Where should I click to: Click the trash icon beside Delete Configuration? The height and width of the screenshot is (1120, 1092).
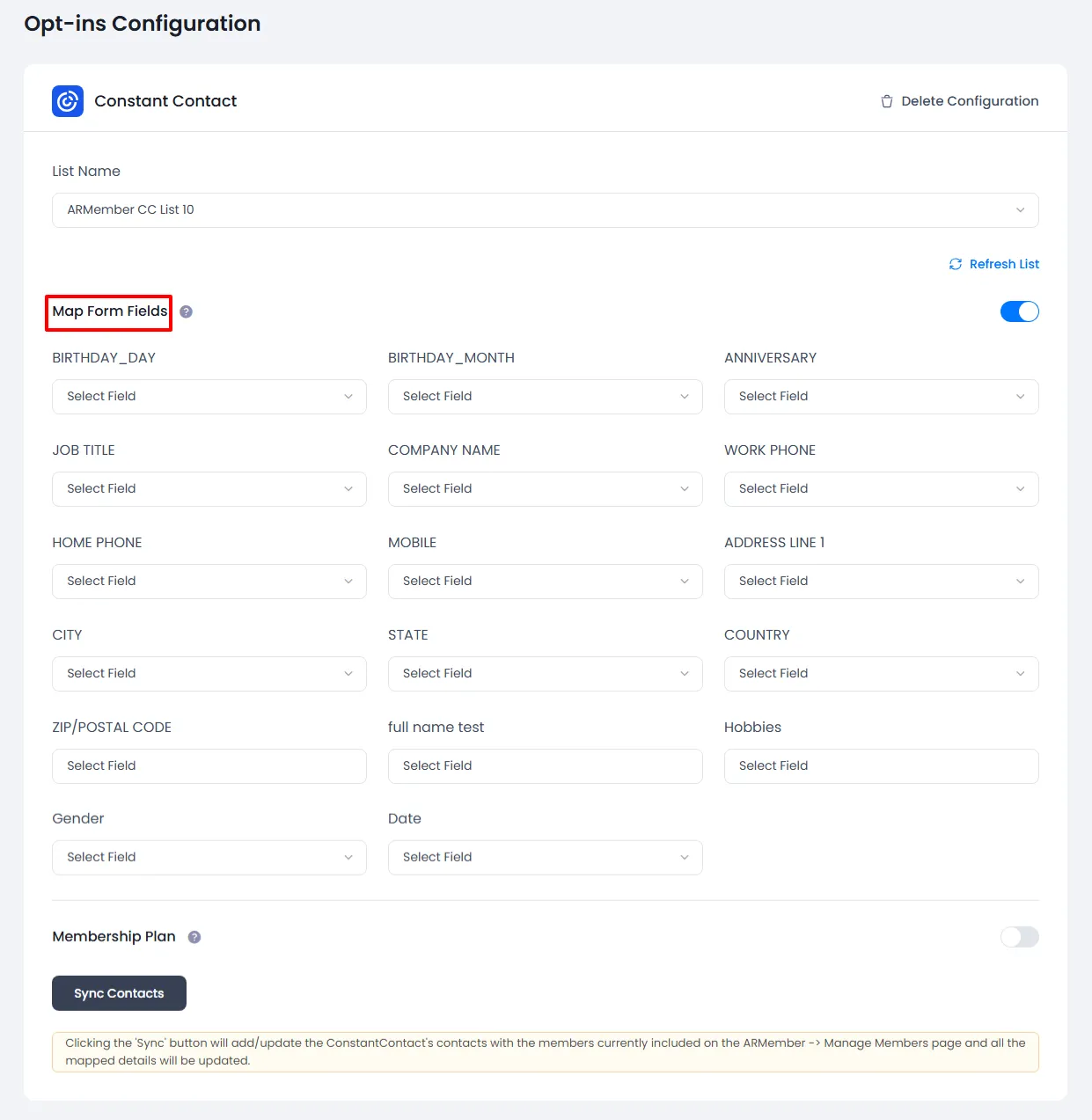click(886, 101)
